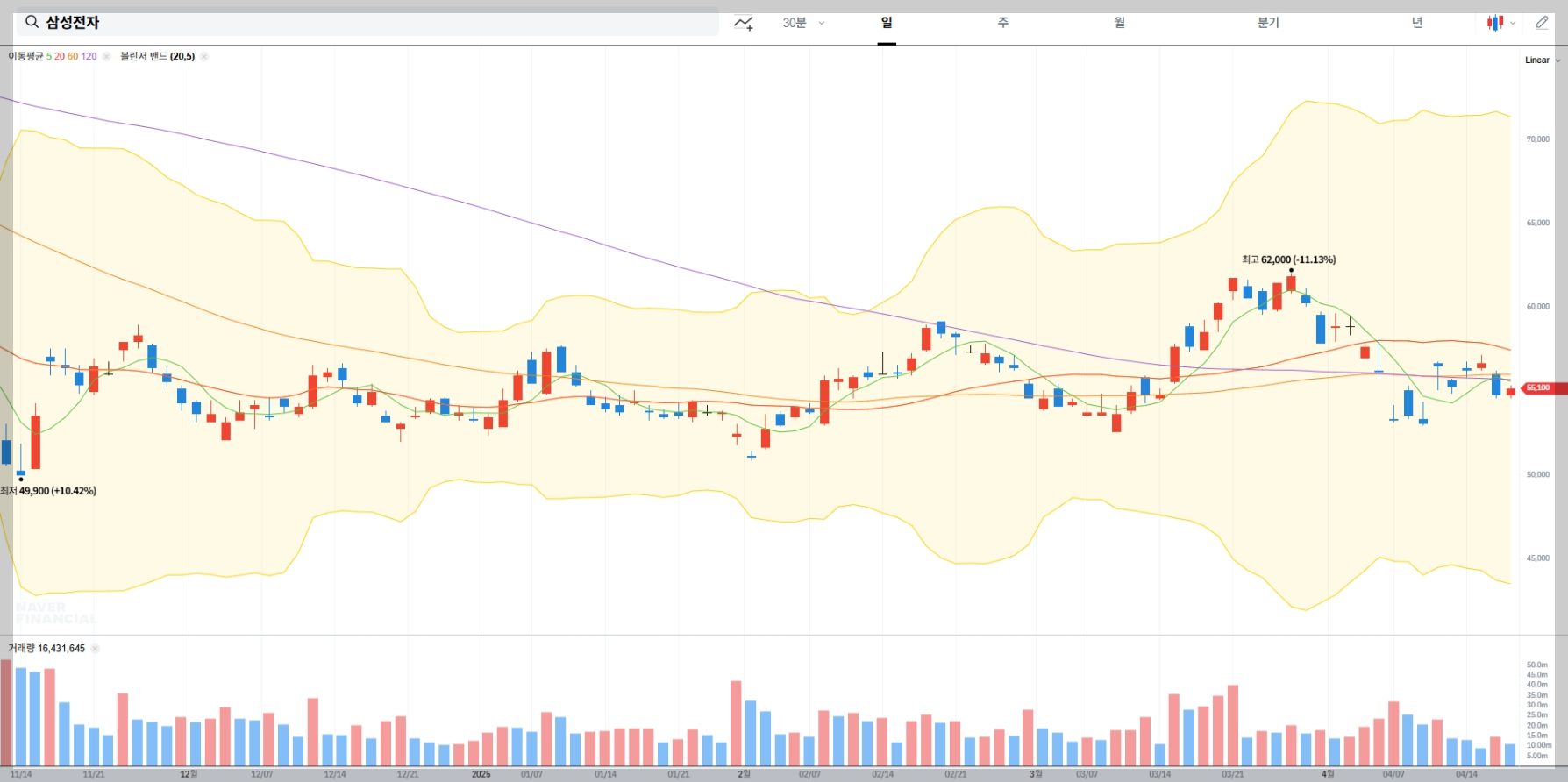Open the add indicator chart icon
1568x782 pixels.
click(x=744, y=23)
